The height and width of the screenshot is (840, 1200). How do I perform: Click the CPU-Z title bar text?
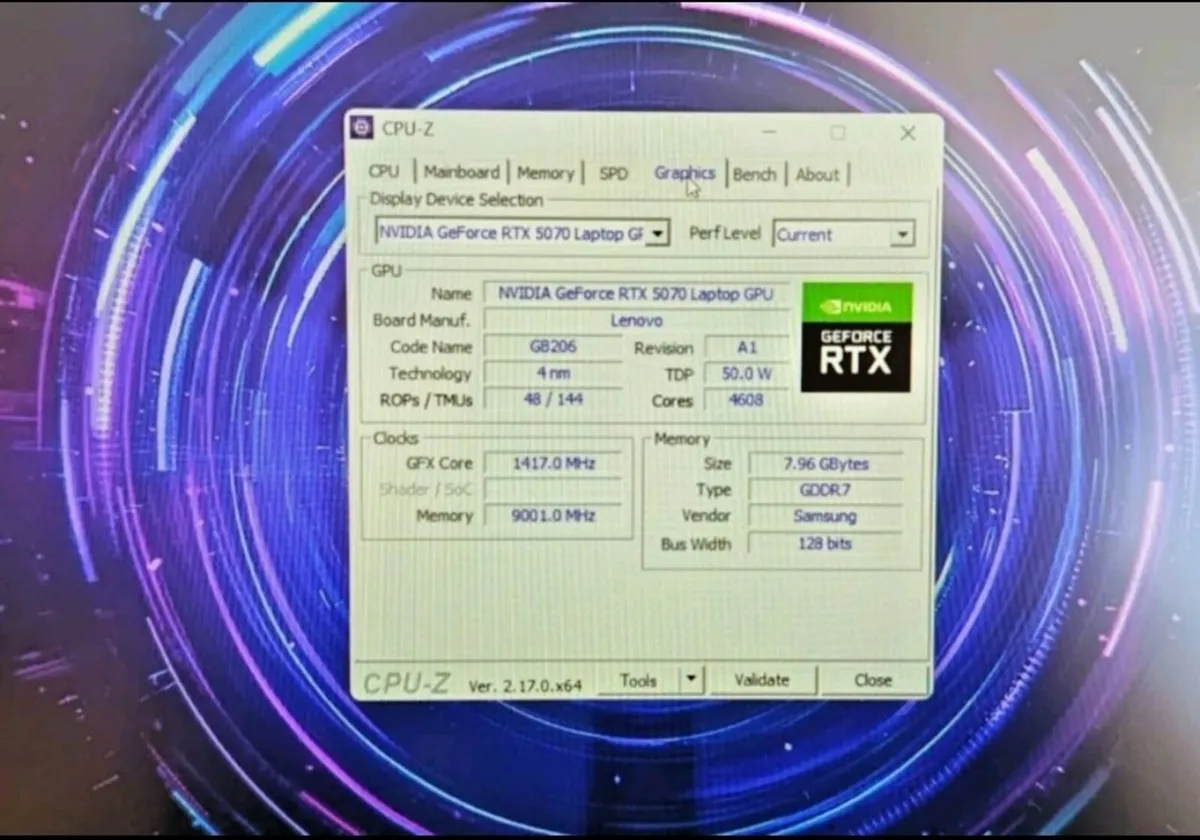(x=408, y=128)
